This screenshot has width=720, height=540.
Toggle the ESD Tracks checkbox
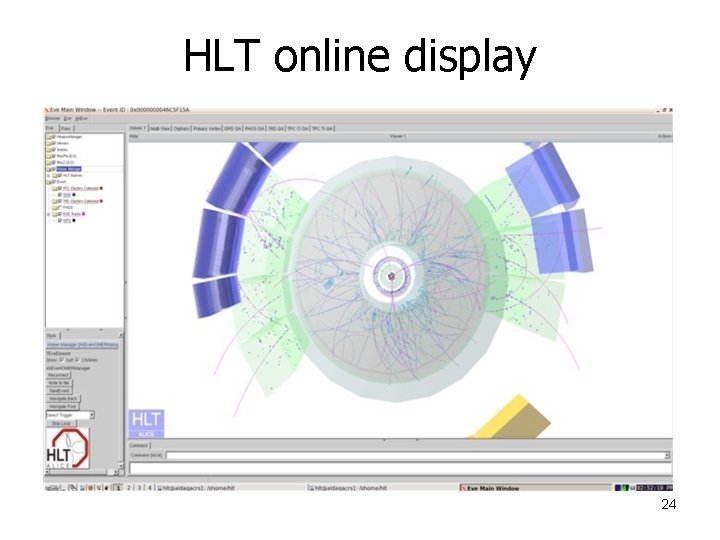click(x=60, y=214)
